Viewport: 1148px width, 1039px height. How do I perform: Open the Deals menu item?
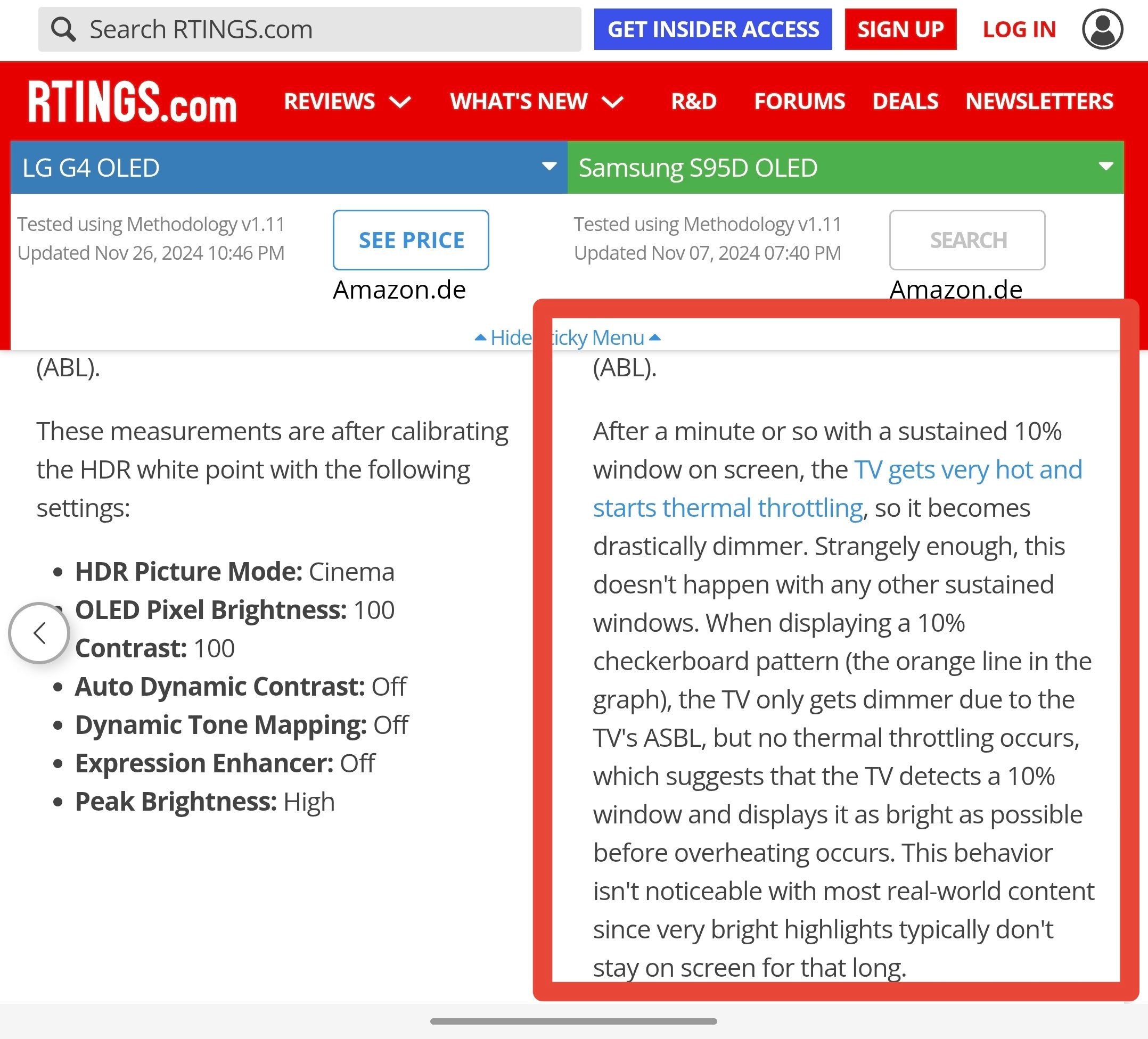905,101
